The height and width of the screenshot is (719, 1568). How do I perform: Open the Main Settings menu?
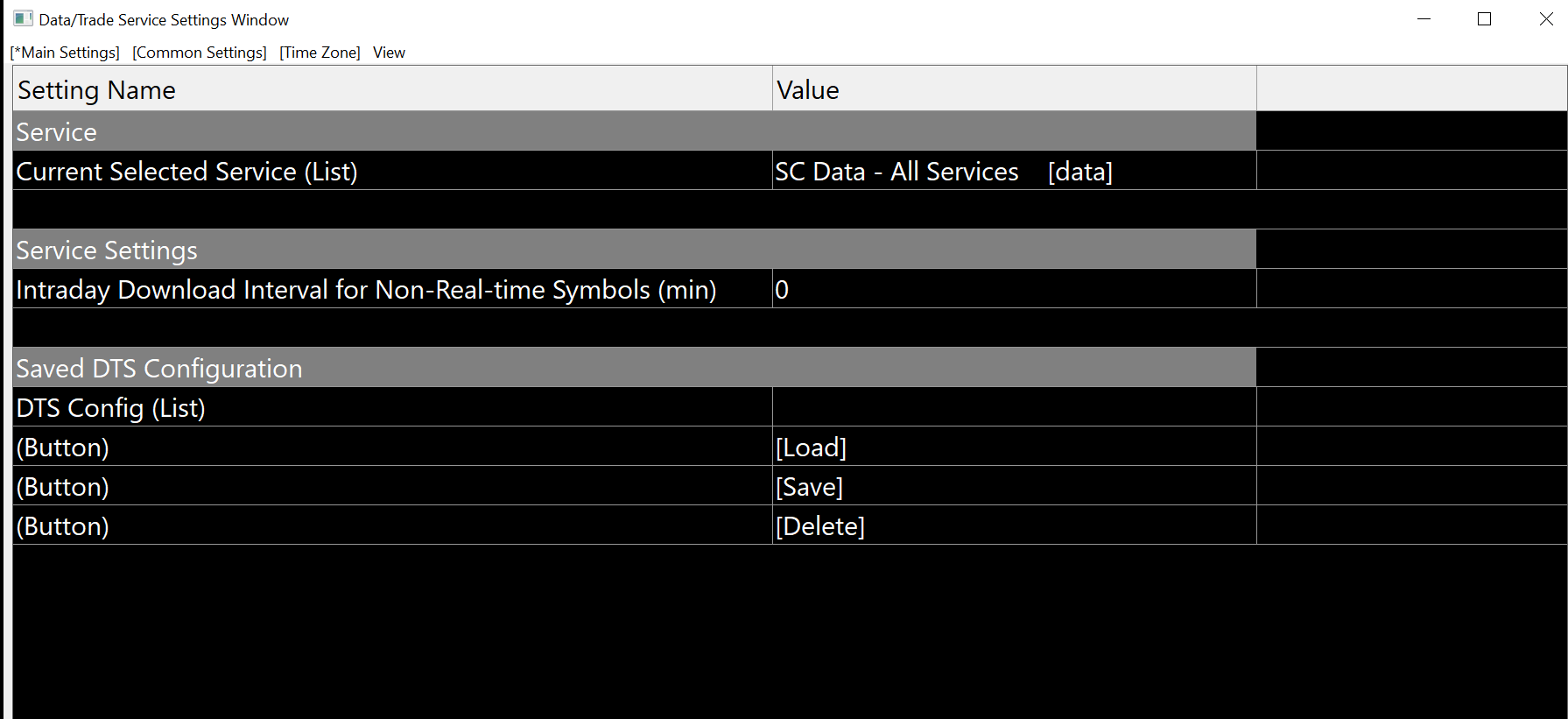pos(65,53)
